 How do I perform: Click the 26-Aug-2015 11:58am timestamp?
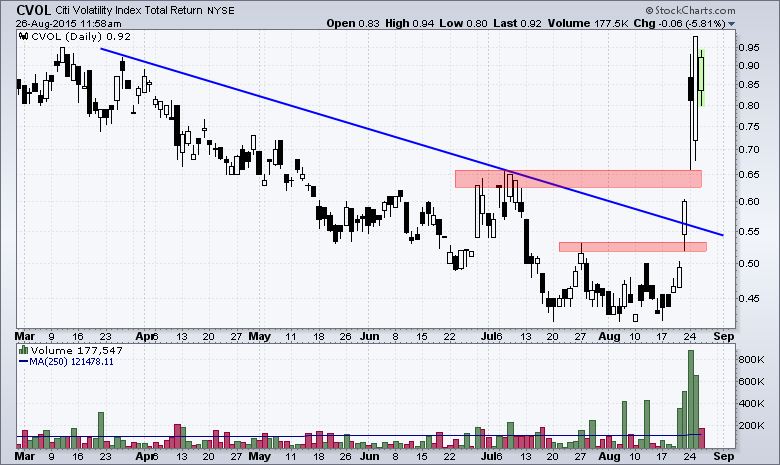click(x=68, y=23)
